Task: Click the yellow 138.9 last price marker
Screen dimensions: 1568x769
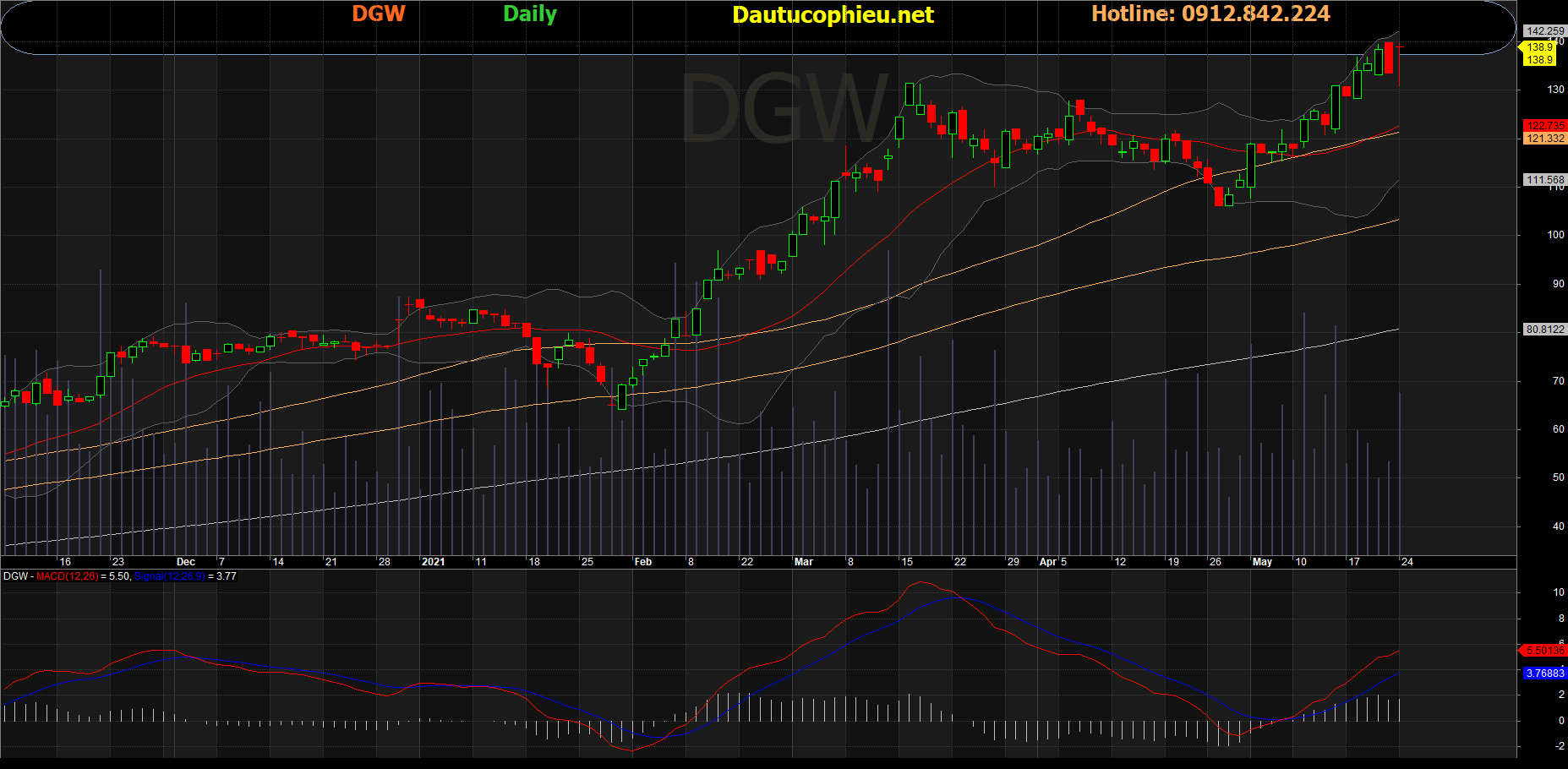Action: pos(1539,47)
